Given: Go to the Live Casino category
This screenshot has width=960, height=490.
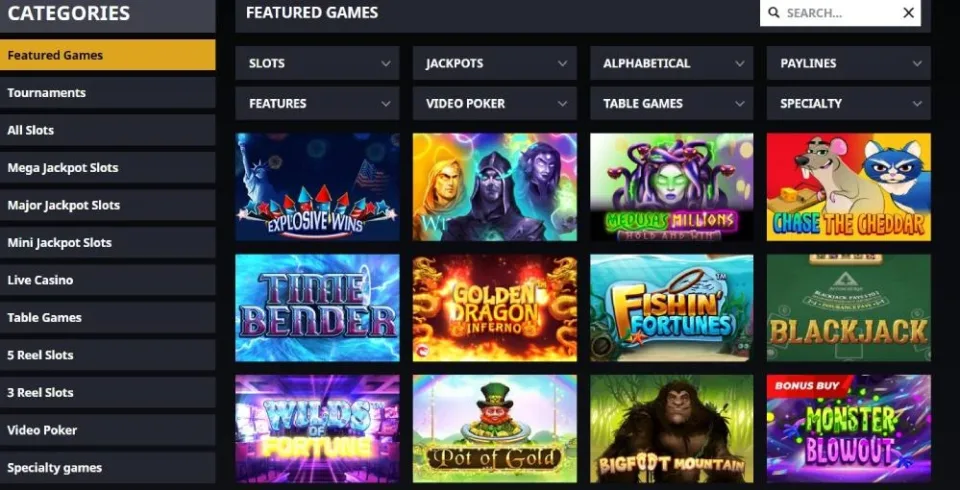Looking at the screenshot, I should (108, 280).
